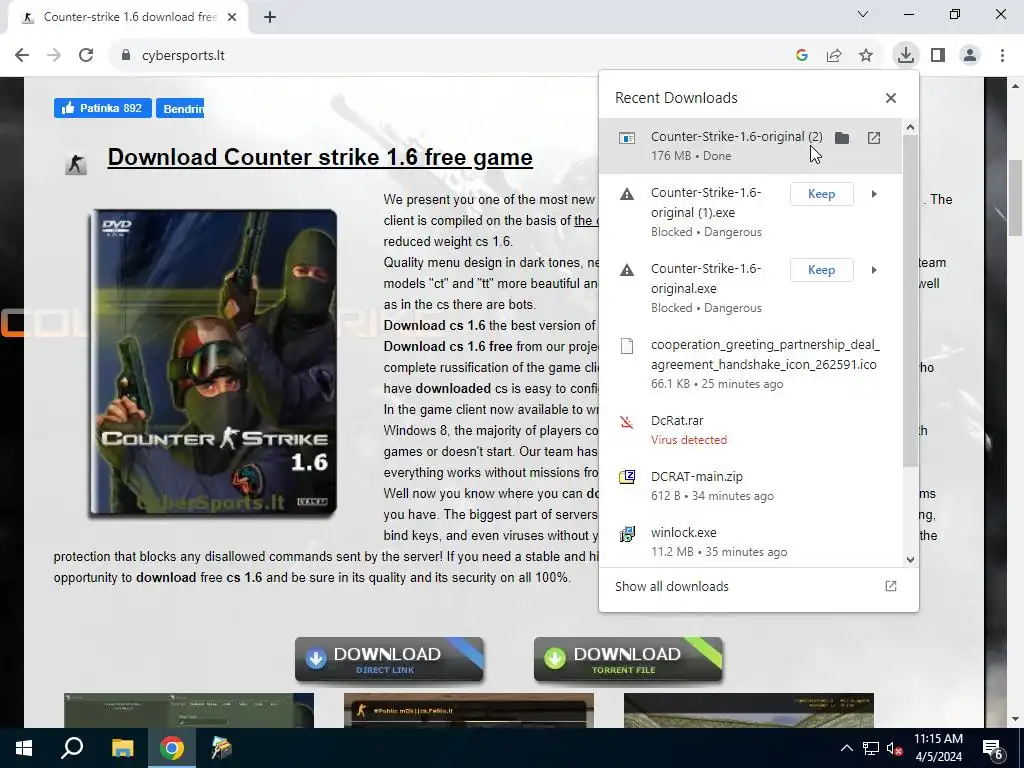Click the first game screenshot thumbnail
Viewport: 1024px width, 768px height.
click(x=189, y=711)
